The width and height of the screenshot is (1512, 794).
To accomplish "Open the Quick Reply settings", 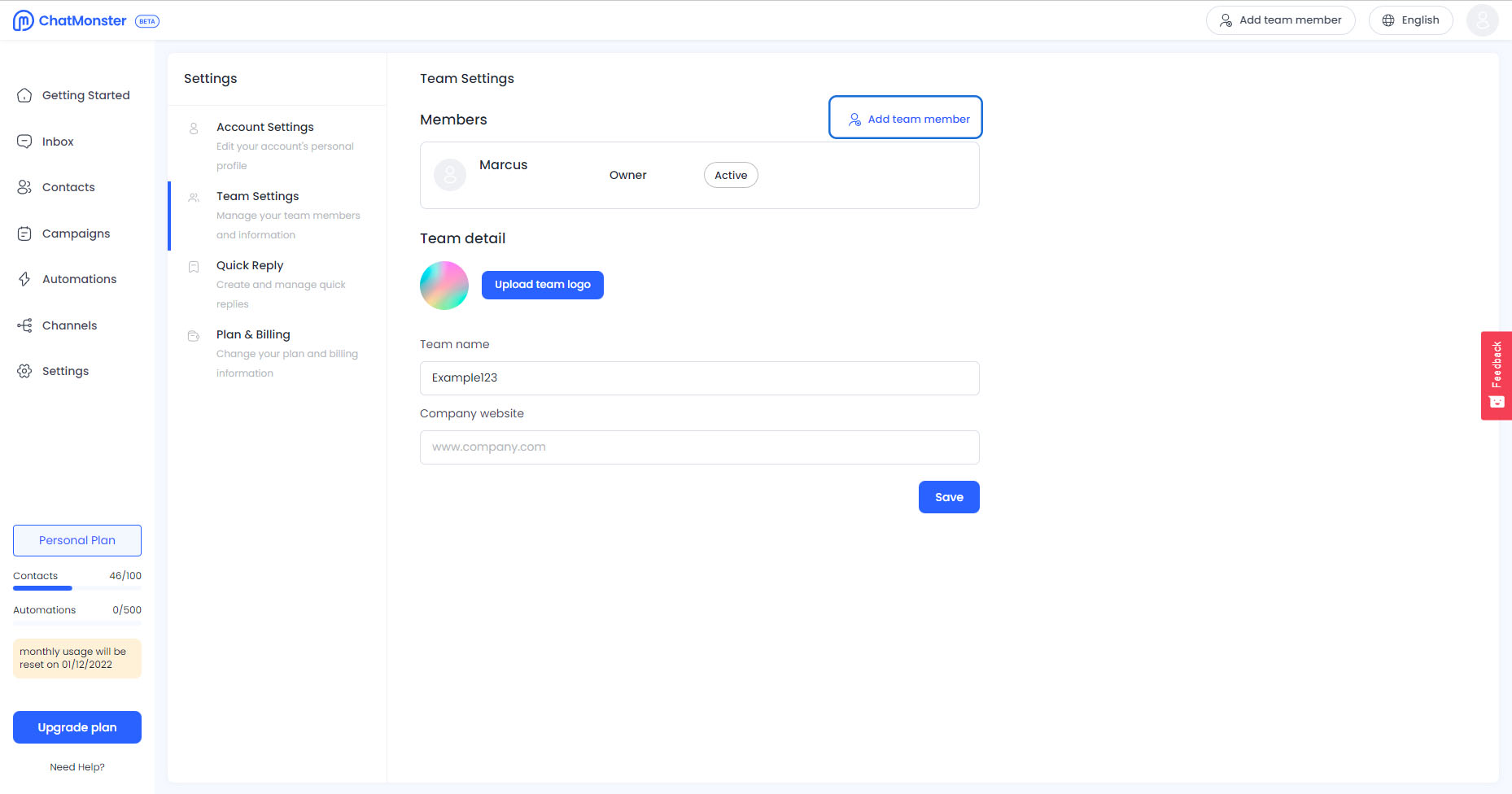I will pos(277,284).
